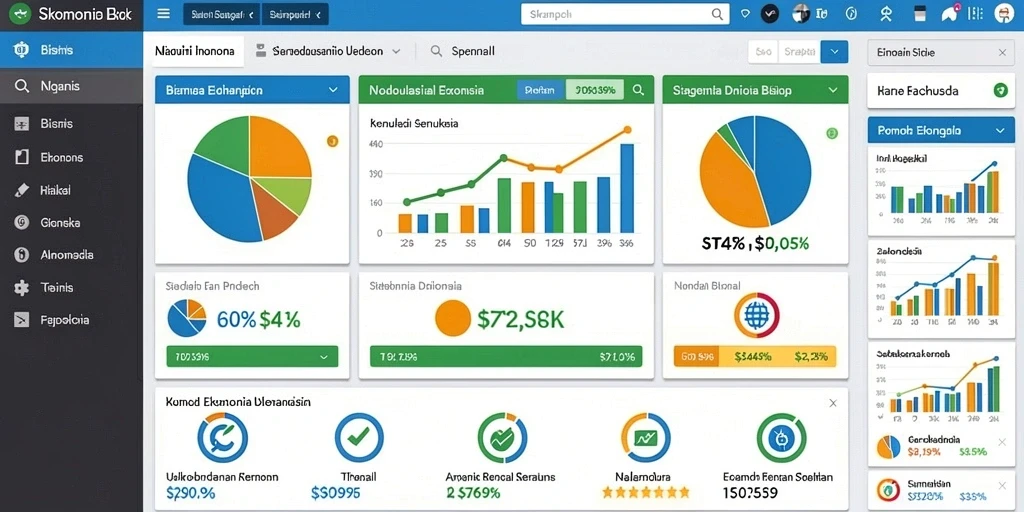Viewport: 1024px width, 512px height.
Task: Toggle the green check badge beside Hane Fachusda
Action: pyautogui.click(x=1000, y=90)
